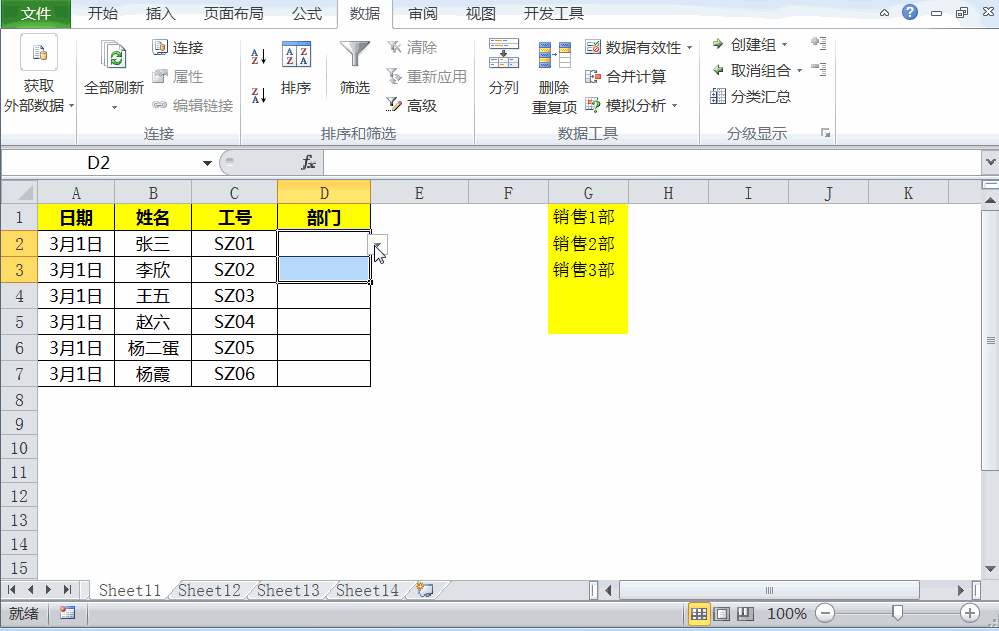
Task: Expand the formula bar chevron
Action: [990, 162]
